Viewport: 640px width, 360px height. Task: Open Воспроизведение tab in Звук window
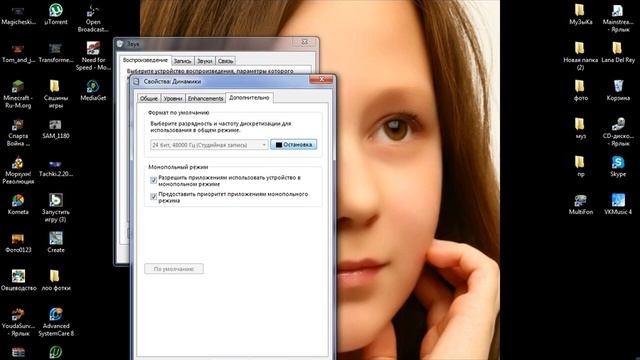145,60
